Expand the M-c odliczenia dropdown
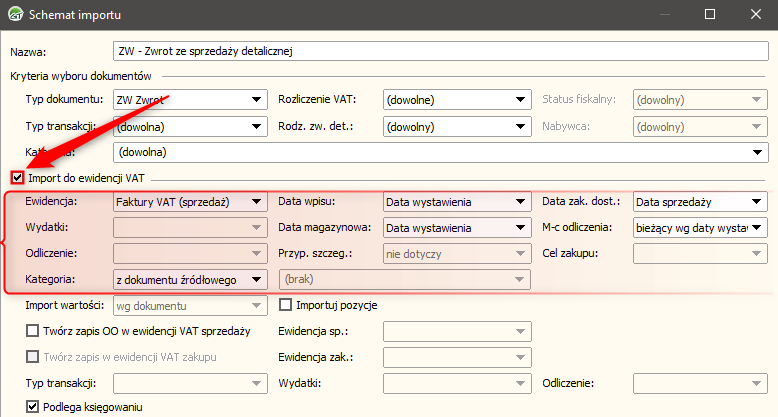The height and width of the screenshot is (417, 778). coord(758,228)
